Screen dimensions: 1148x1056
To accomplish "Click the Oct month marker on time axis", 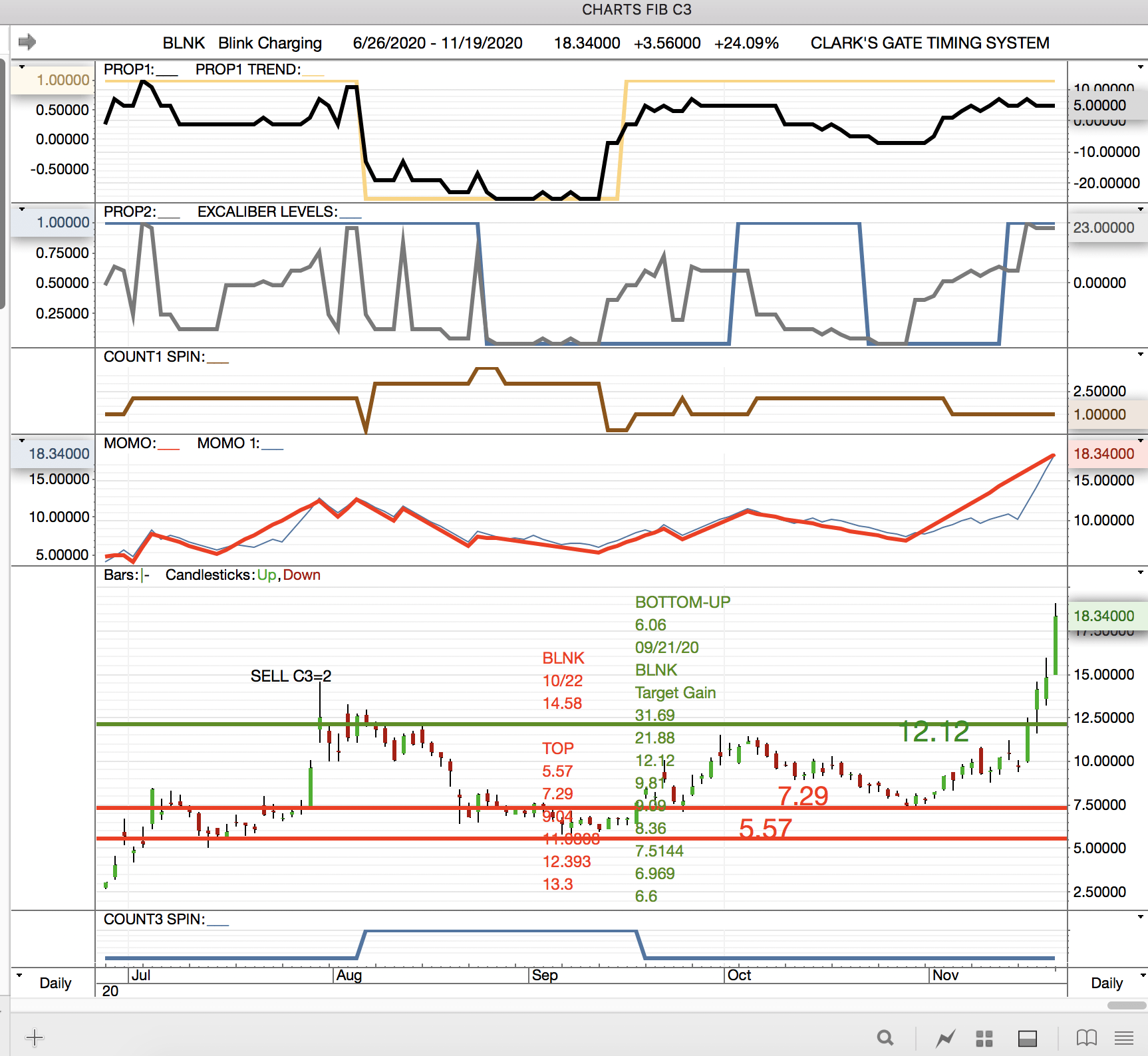I will coord(739,975).
